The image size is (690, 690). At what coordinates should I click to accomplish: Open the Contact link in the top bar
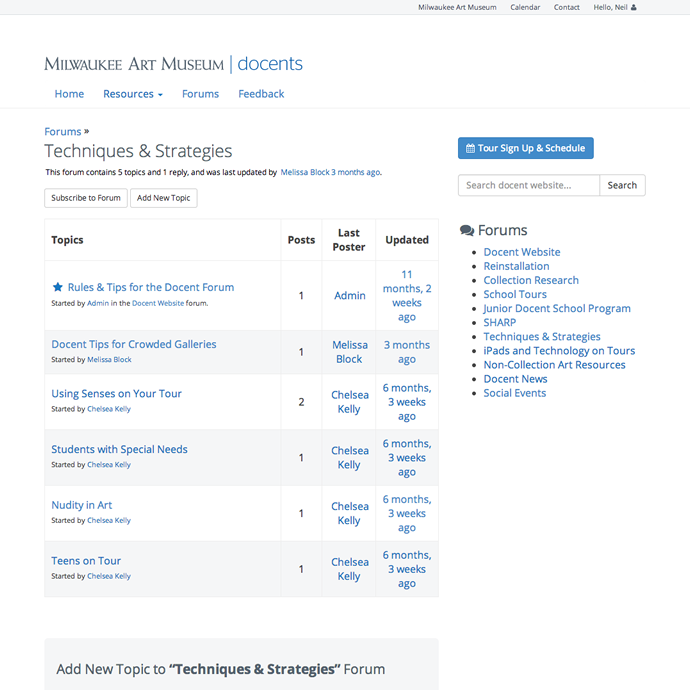point(566,7)
